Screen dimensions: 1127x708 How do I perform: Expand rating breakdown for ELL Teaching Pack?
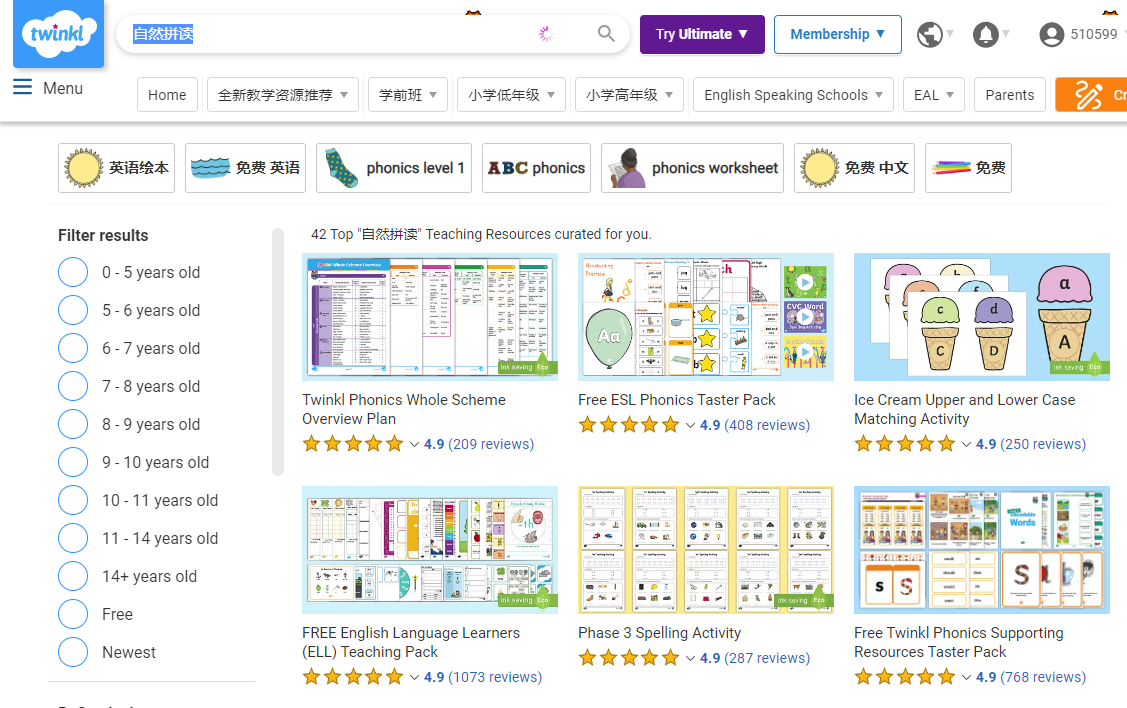(x=414, y=678)
